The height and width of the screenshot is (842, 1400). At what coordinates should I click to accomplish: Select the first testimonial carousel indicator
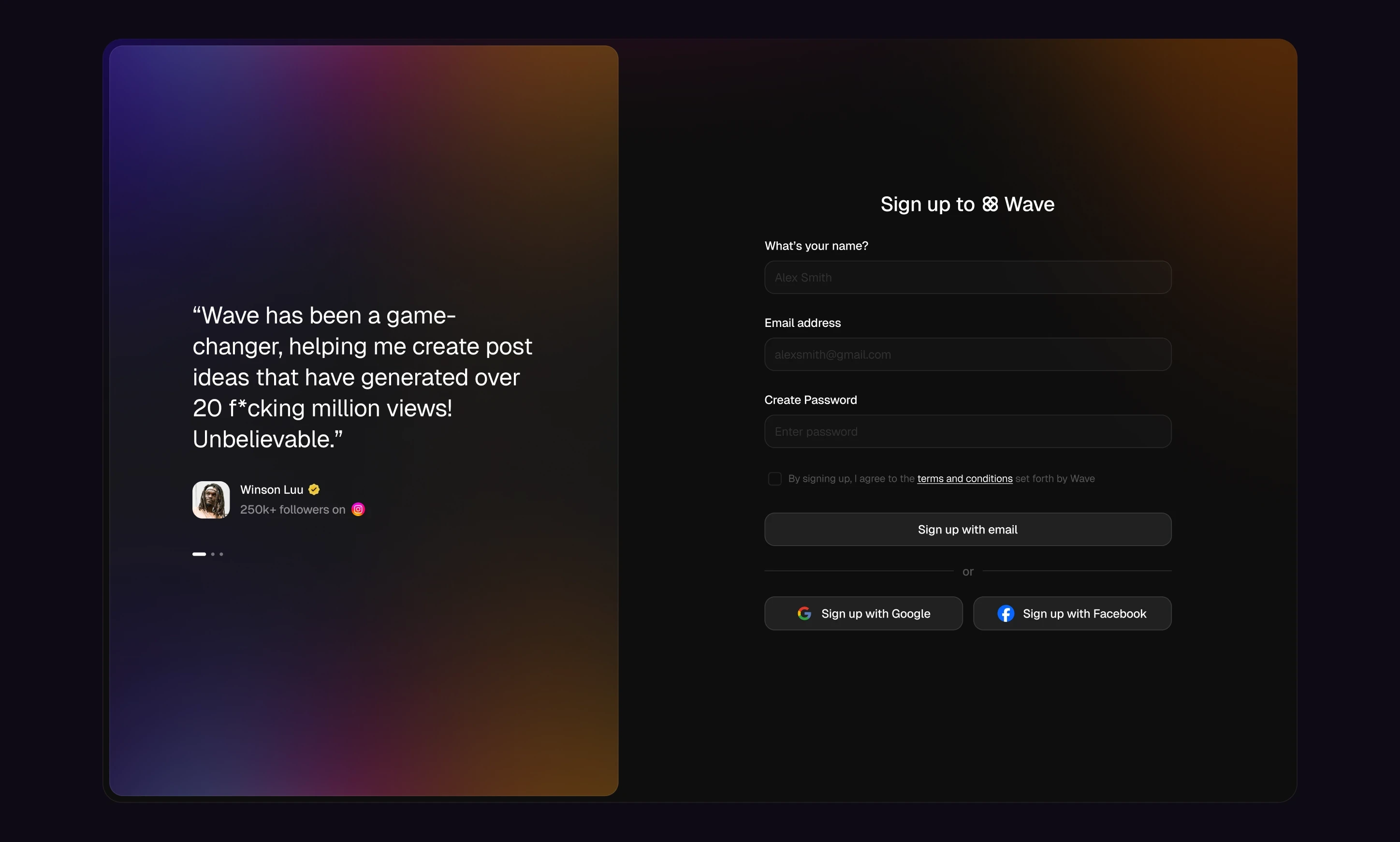pos(199,554)
